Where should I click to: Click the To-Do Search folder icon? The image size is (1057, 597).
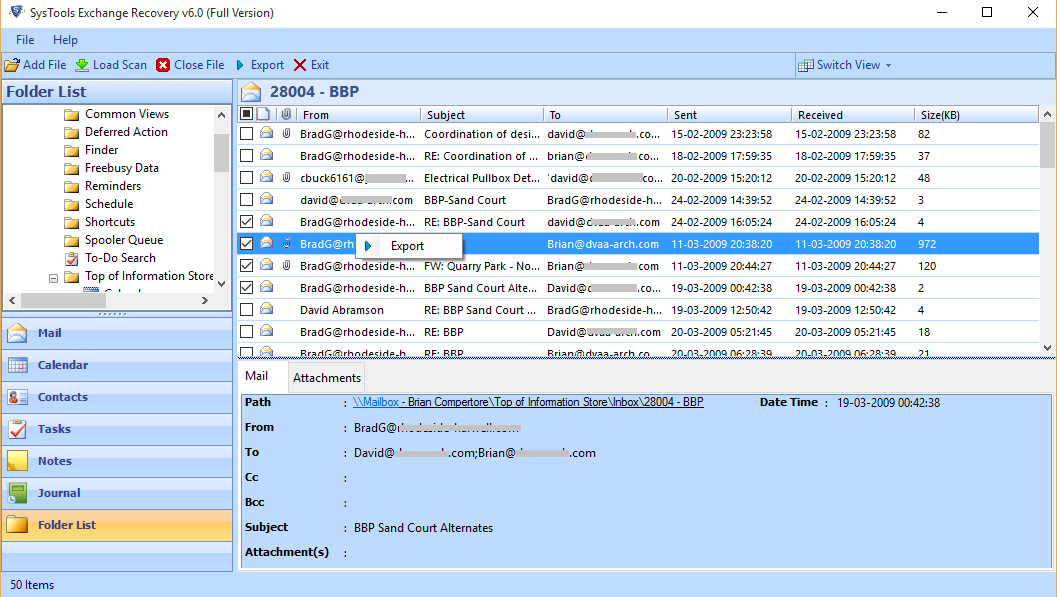point(71,258)
